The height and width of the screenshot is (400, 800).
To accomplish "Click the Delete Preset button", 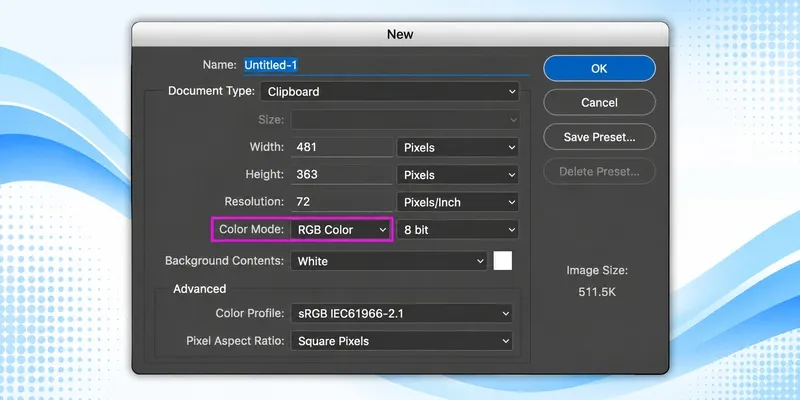I will click(x=599, y=171).
